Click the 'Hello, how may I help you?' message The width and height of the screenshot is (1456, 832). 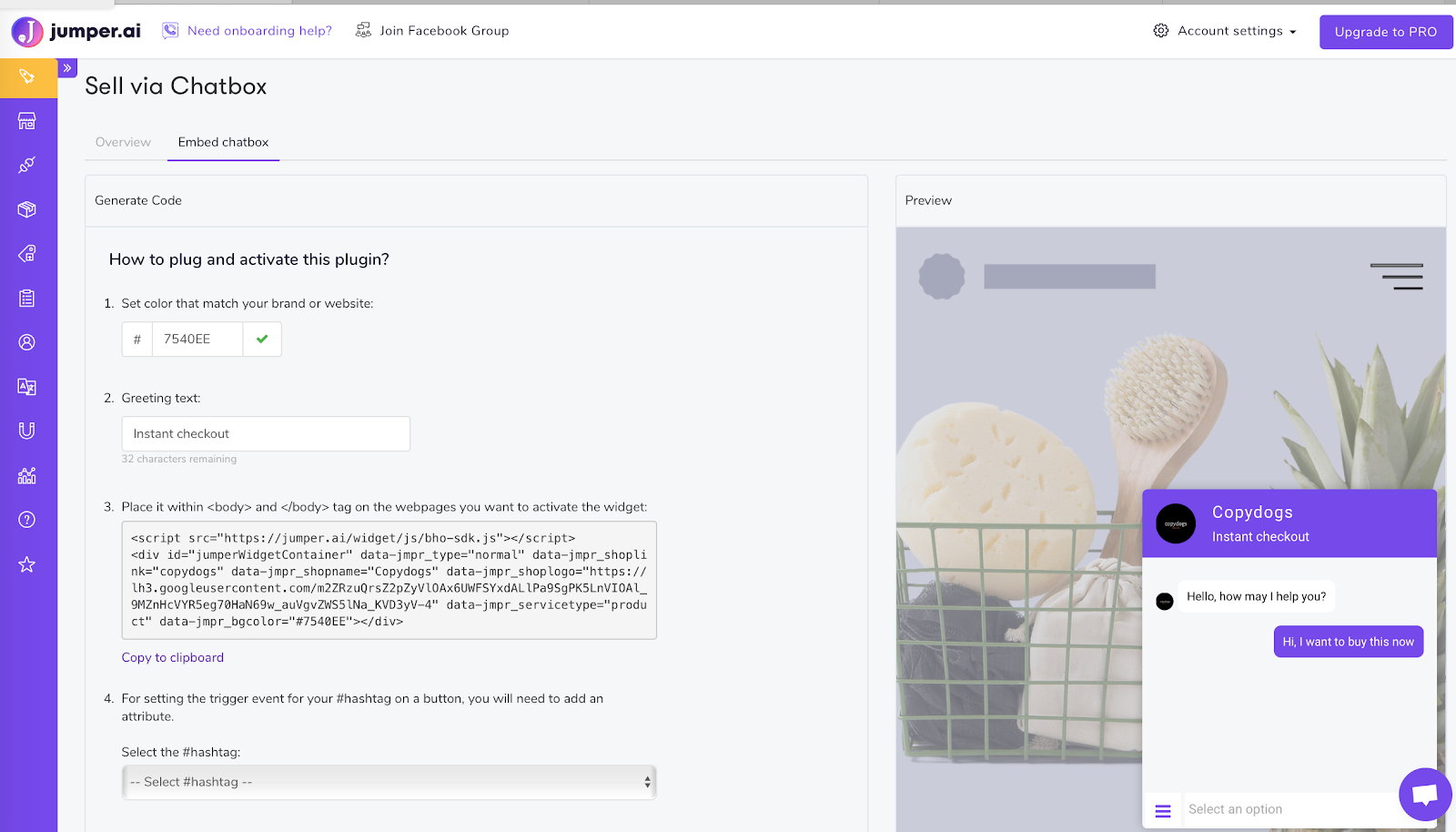(1257, 596)
